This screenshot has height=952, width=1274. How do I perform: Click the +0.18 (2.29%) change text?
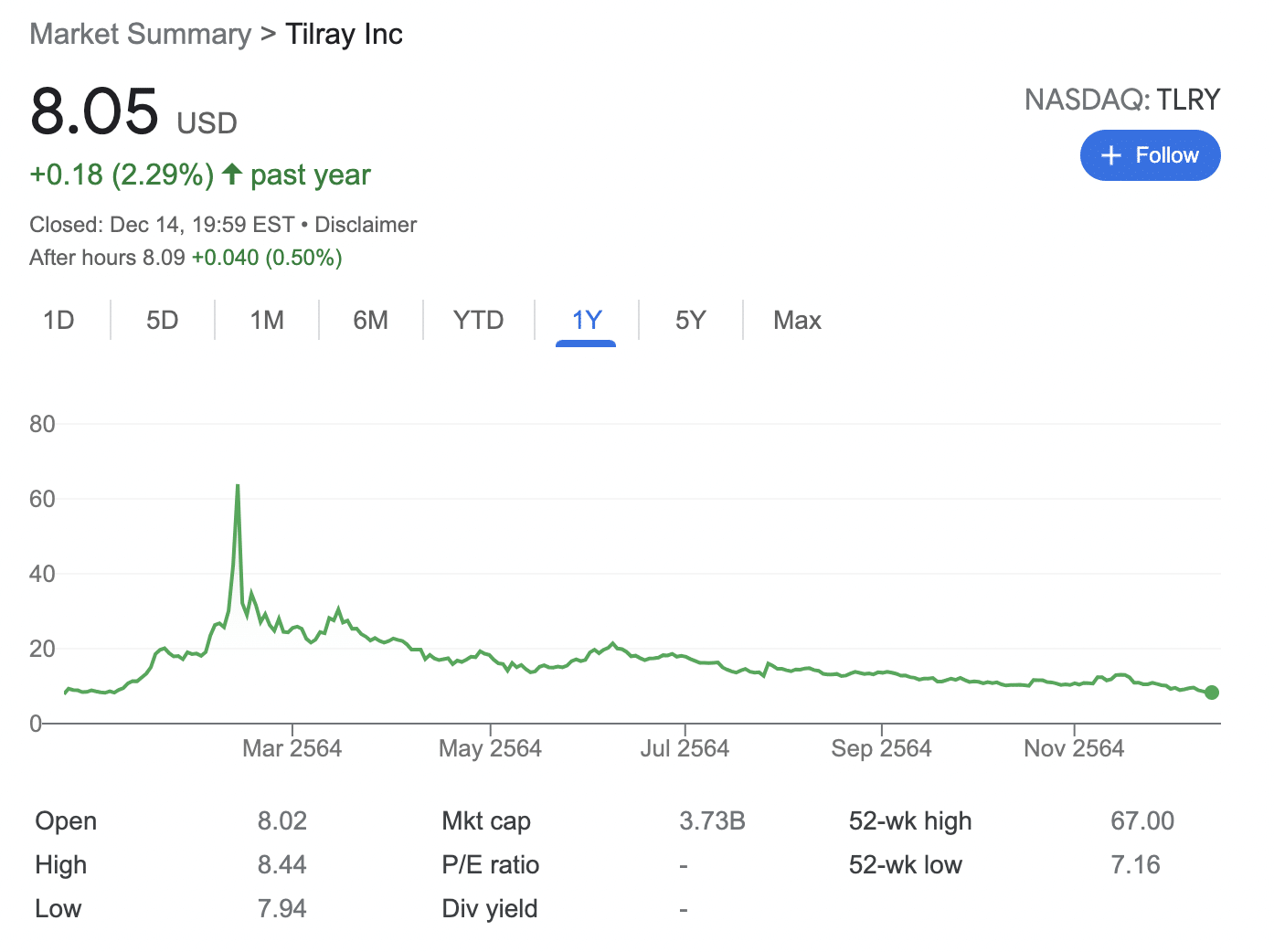[122, 175]
